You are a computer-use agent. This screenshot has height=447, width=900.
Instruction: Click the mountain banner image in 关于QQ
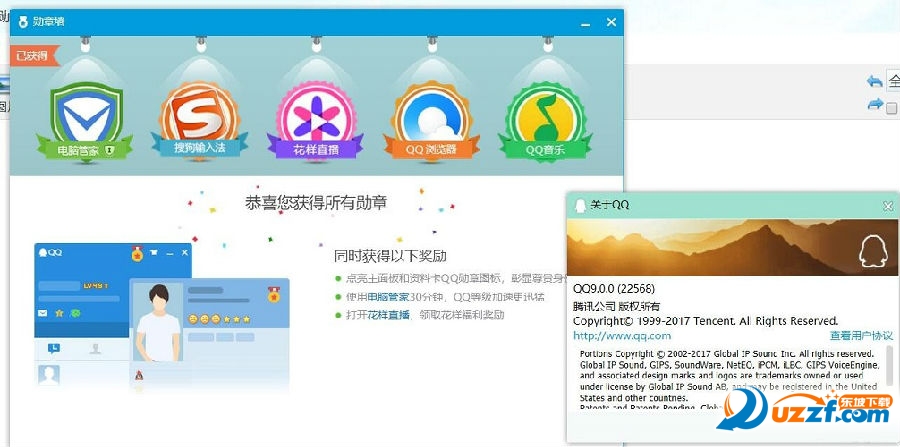click(733, 247)
